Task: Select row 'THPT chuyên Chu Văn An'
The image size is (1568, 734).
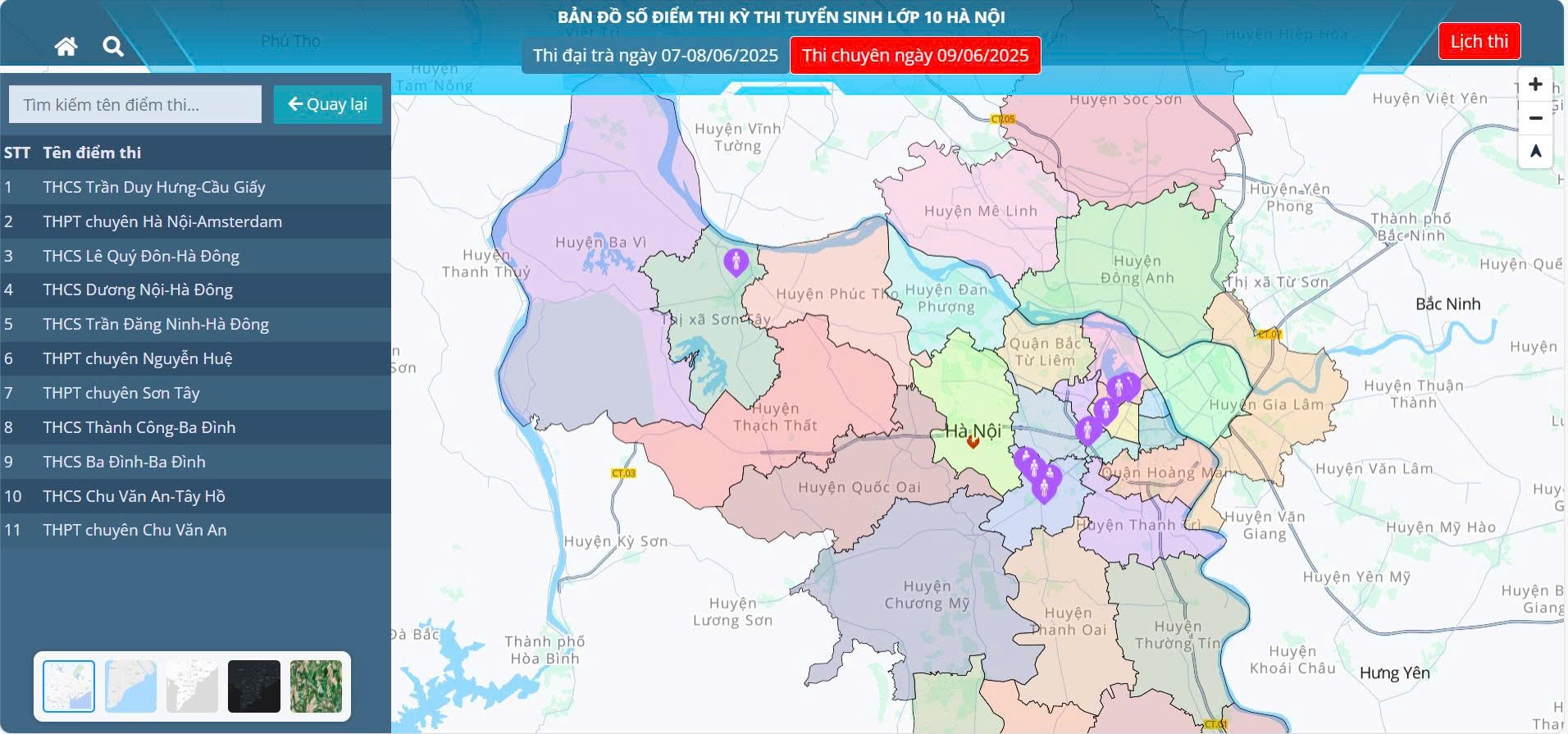Action: coord(195,530)
